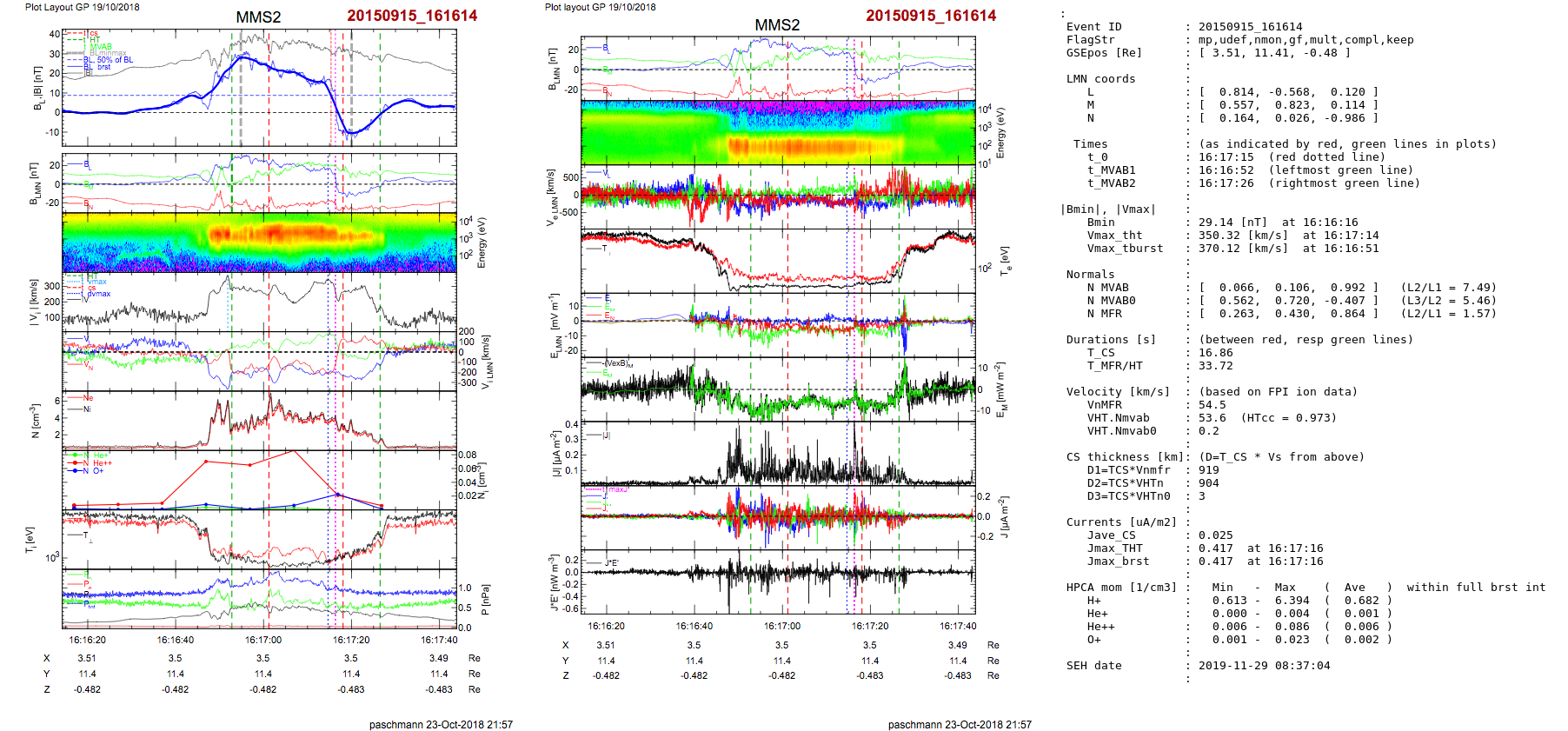Click the SEH date value 2019-11-29 08:37:04

tap(1264, 666)
